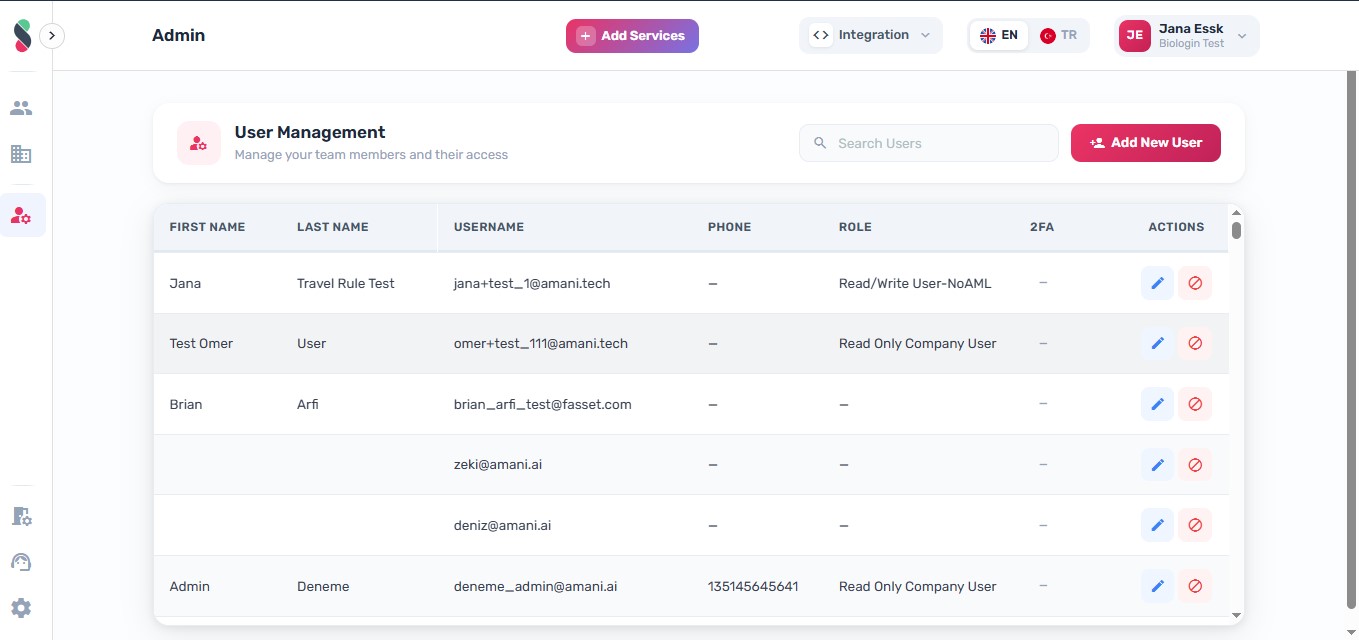Open the app logo in sidebar
Viewport: 1359px width, 640px height.
(x=22, y=35)
